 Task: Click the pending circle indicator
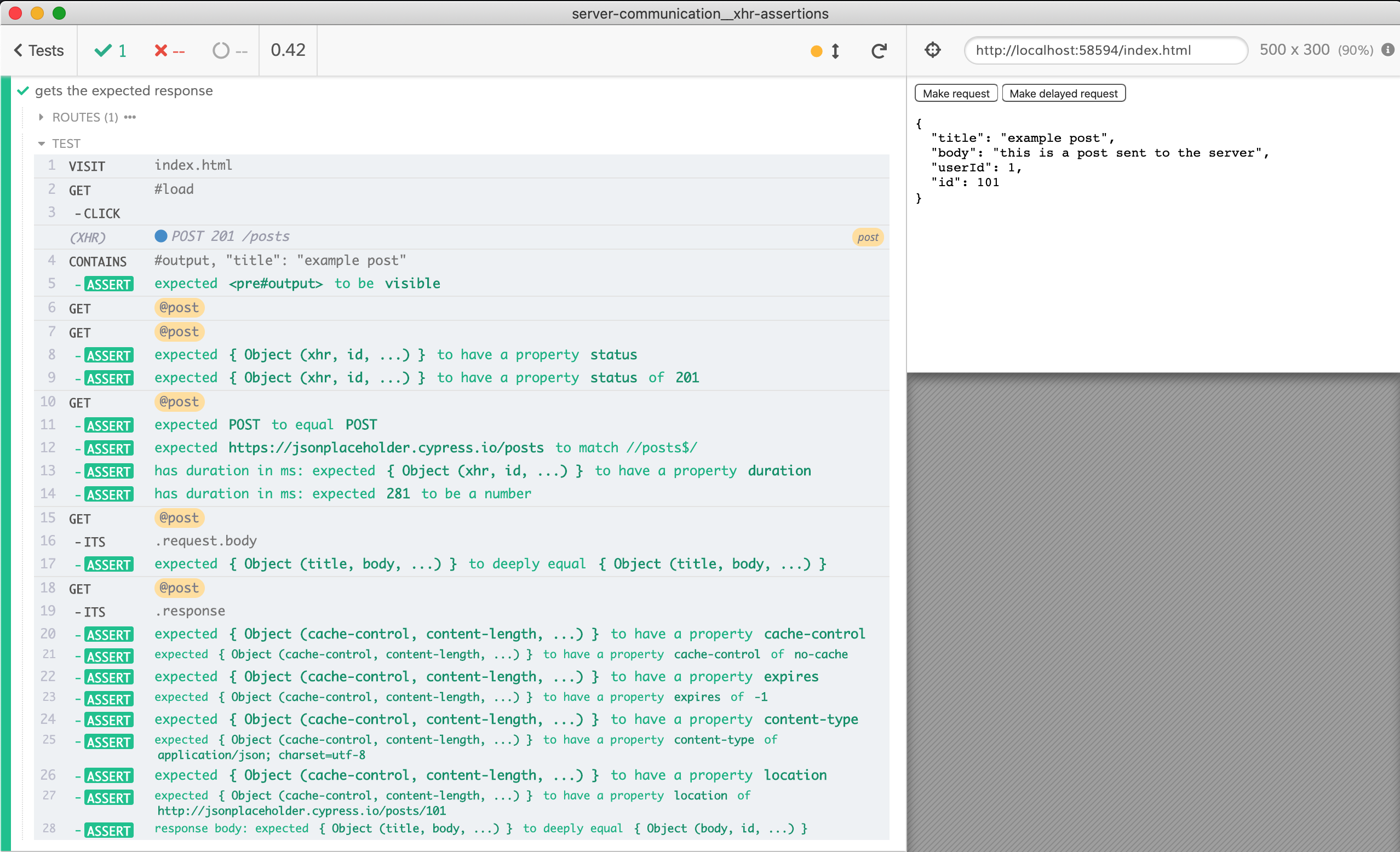(229, 50)
